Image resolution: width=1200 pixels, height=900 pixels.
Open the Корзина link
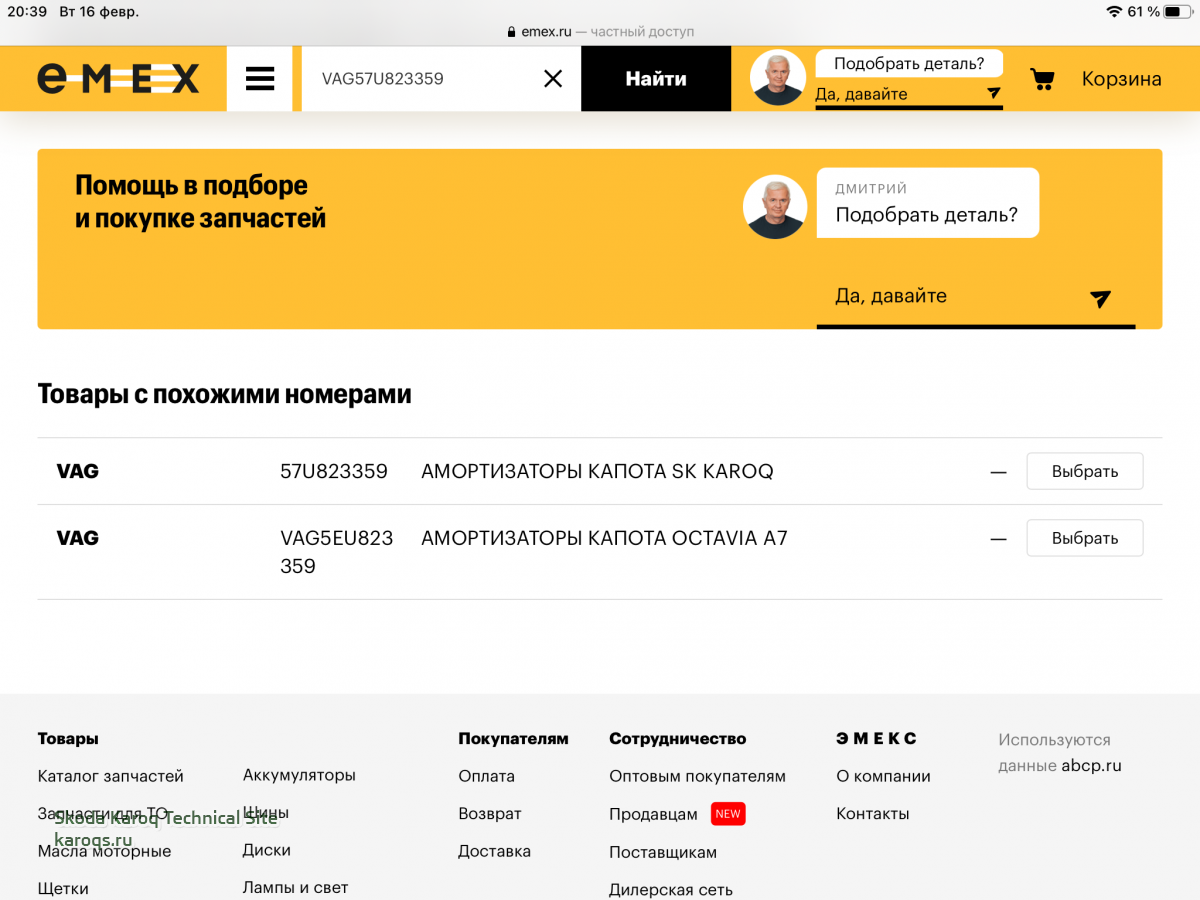[1121, 79]
